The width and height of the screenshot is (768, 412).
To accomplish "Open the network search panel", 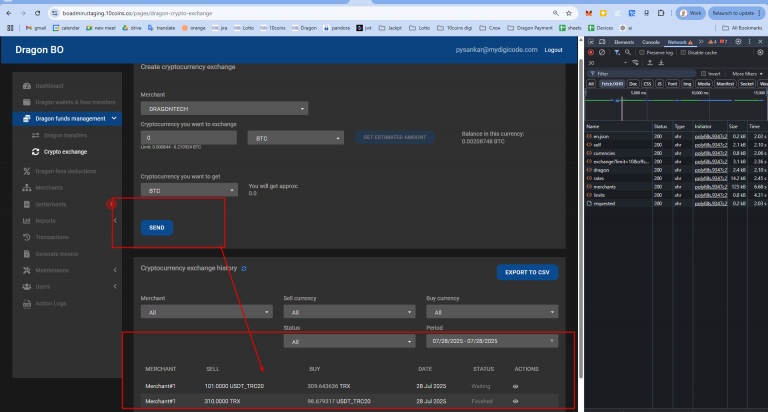I will pyautogui.click(x=627, y=52).
